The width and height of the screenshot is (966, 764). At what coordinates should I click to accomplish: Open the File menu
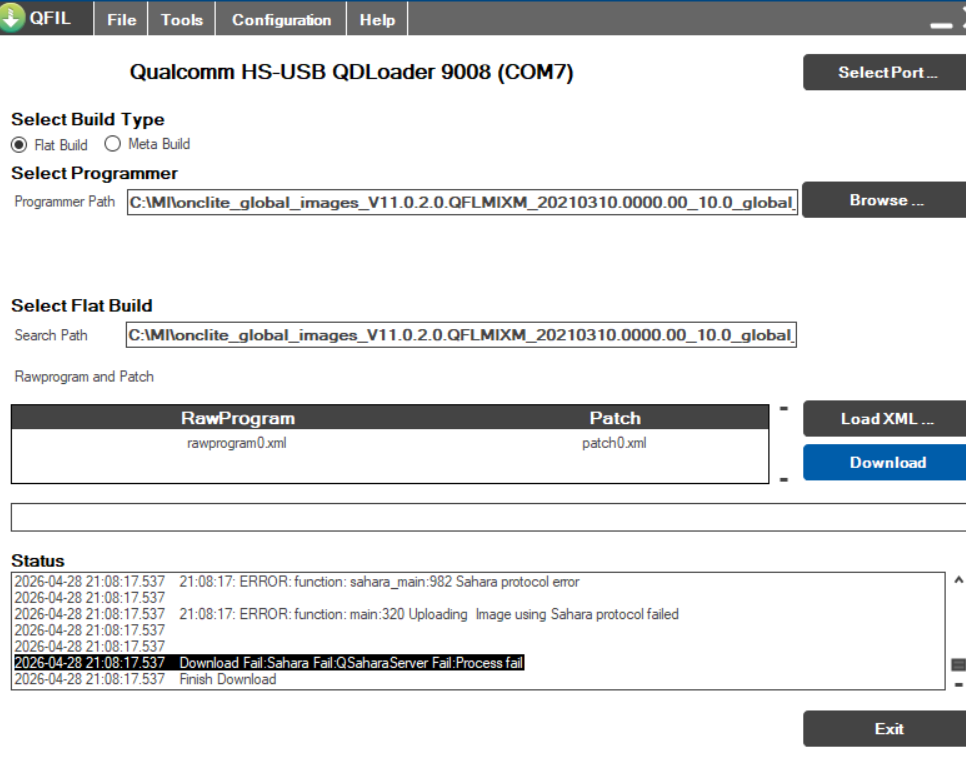[121, 19]
